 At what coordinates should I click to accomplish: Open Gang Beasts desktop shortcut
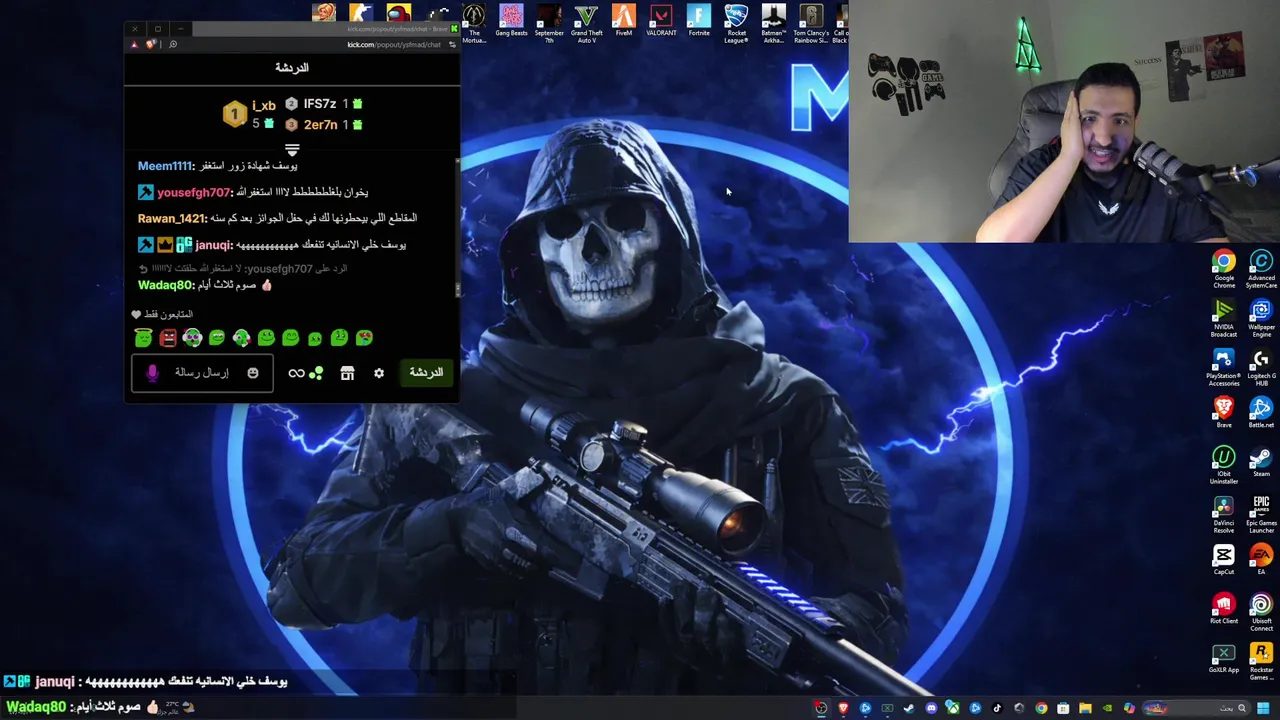(511, 20)
